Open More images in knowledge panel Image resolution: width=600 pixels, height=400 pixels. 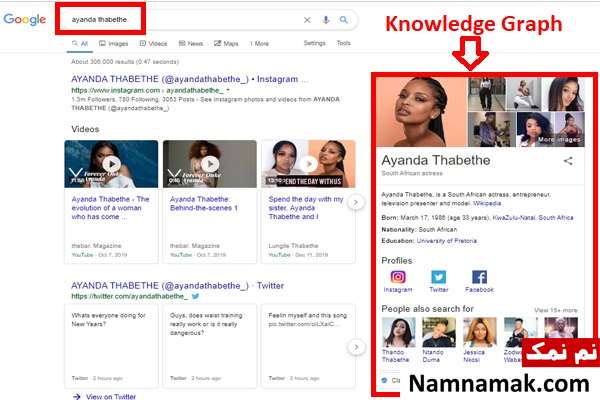click(x=558, y=140)
